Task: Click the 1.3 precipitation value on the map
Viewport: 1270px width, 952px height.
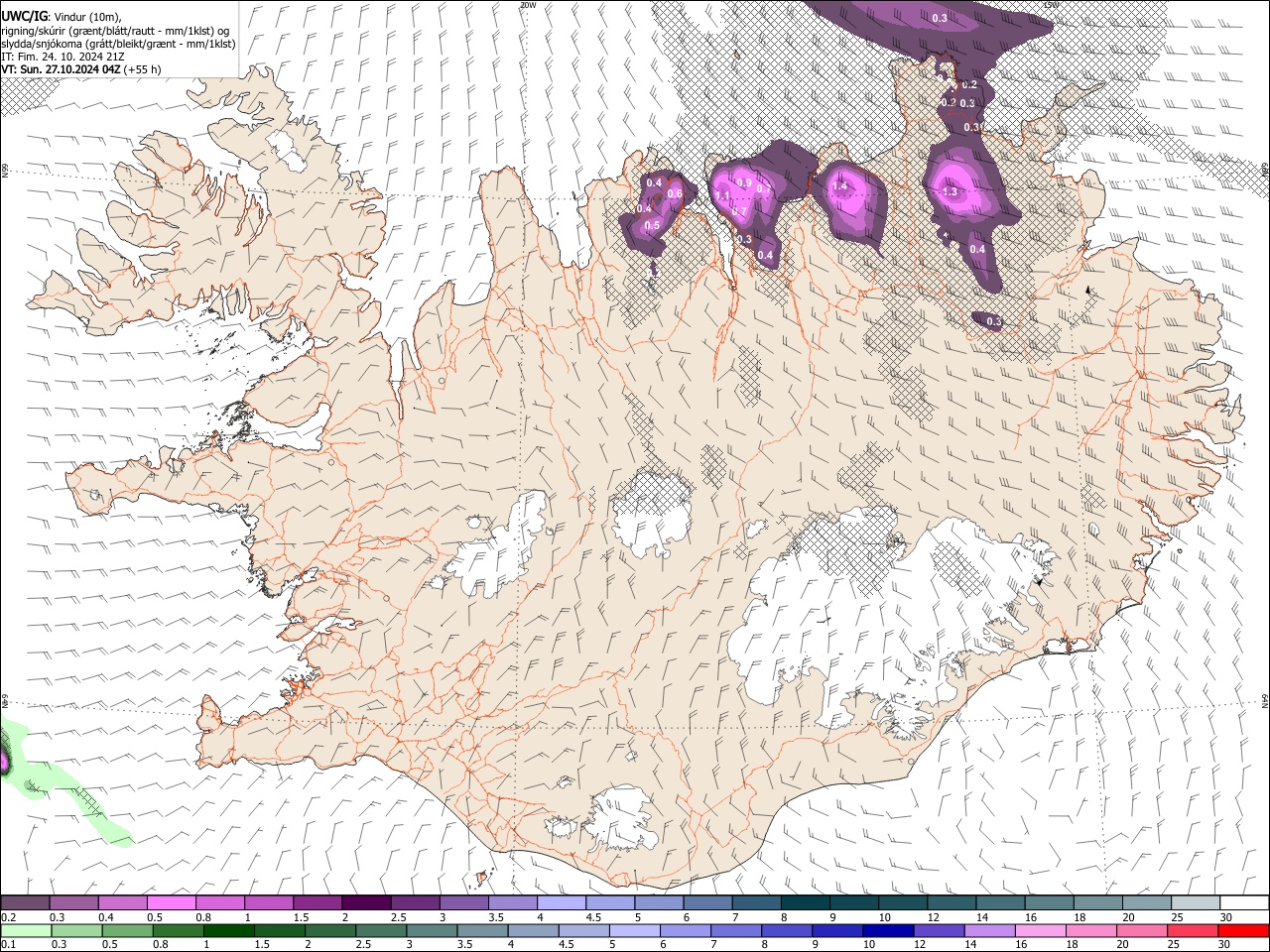Action: pos(950,192)
